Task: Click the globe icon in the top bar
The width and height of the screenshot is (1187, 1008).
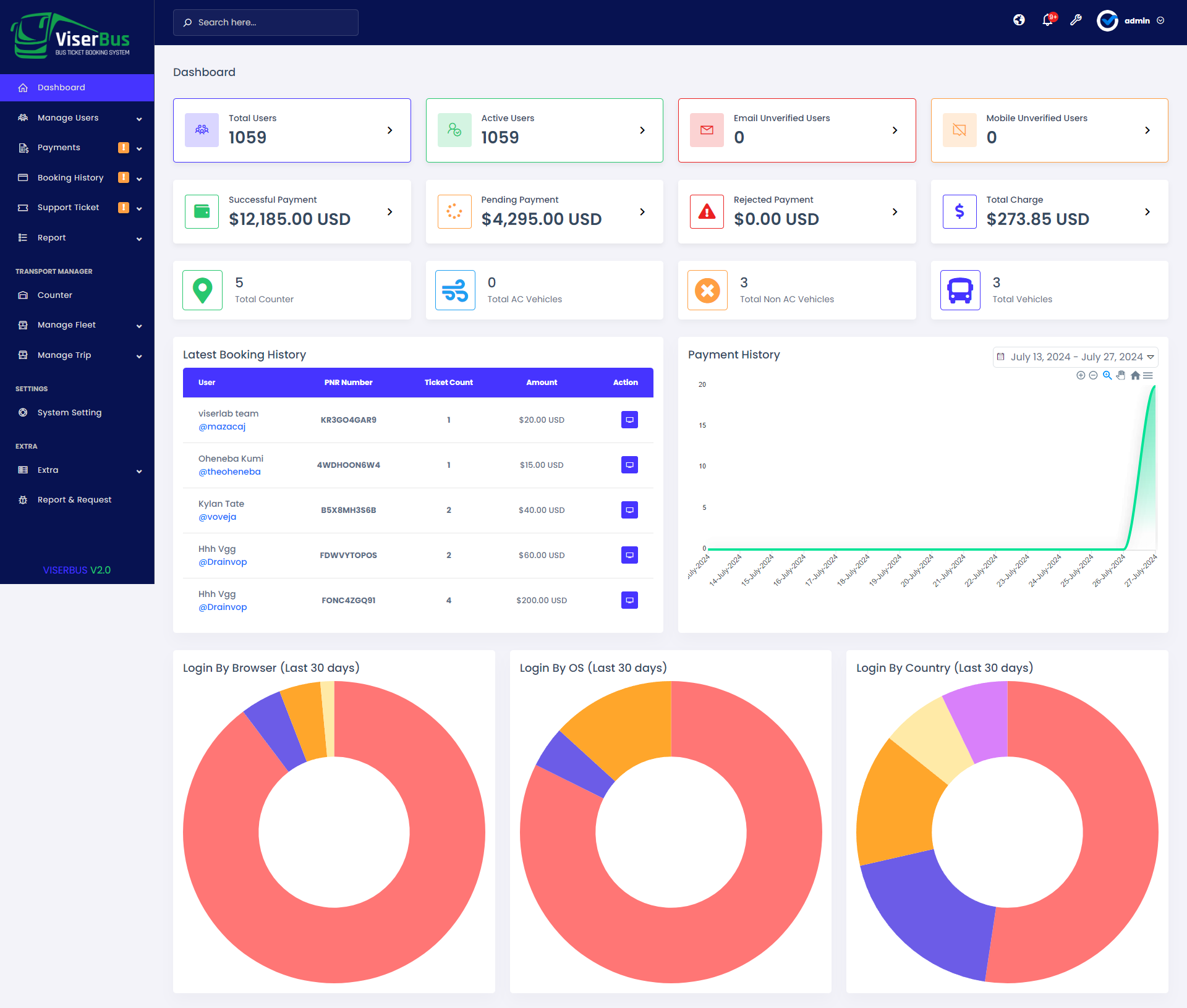Action: tap(1019, 20)
